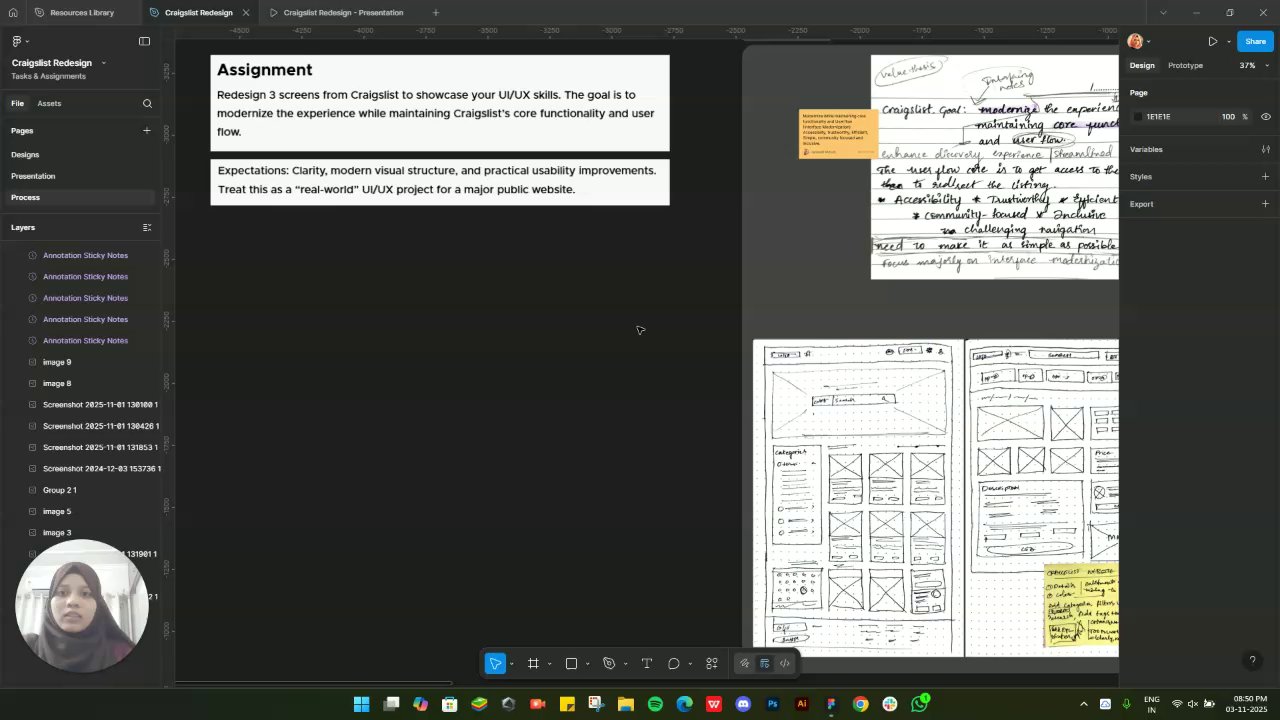
Task: Select the image 5 layer
Action: pos(57,512)
